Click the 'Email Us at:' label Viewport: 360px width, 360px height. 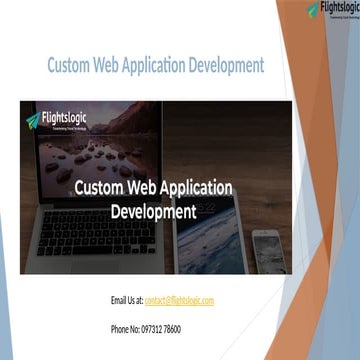click(127, 301)
